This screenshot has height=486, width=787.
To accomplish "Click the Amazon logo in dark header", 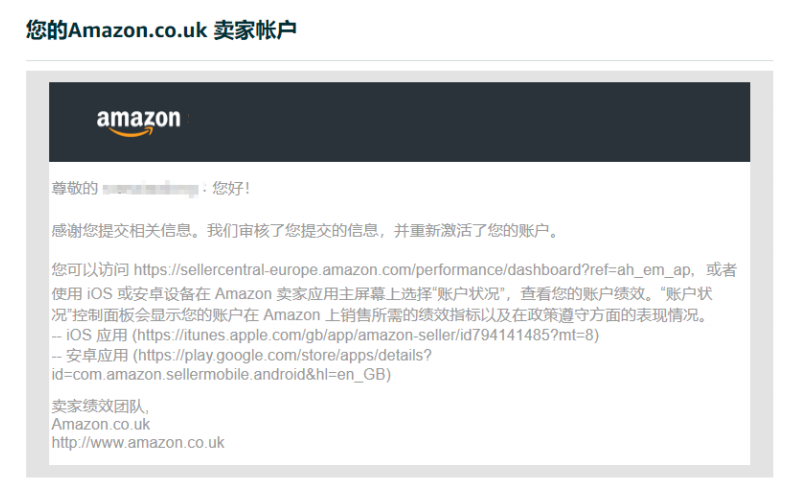I will (139, 122).
